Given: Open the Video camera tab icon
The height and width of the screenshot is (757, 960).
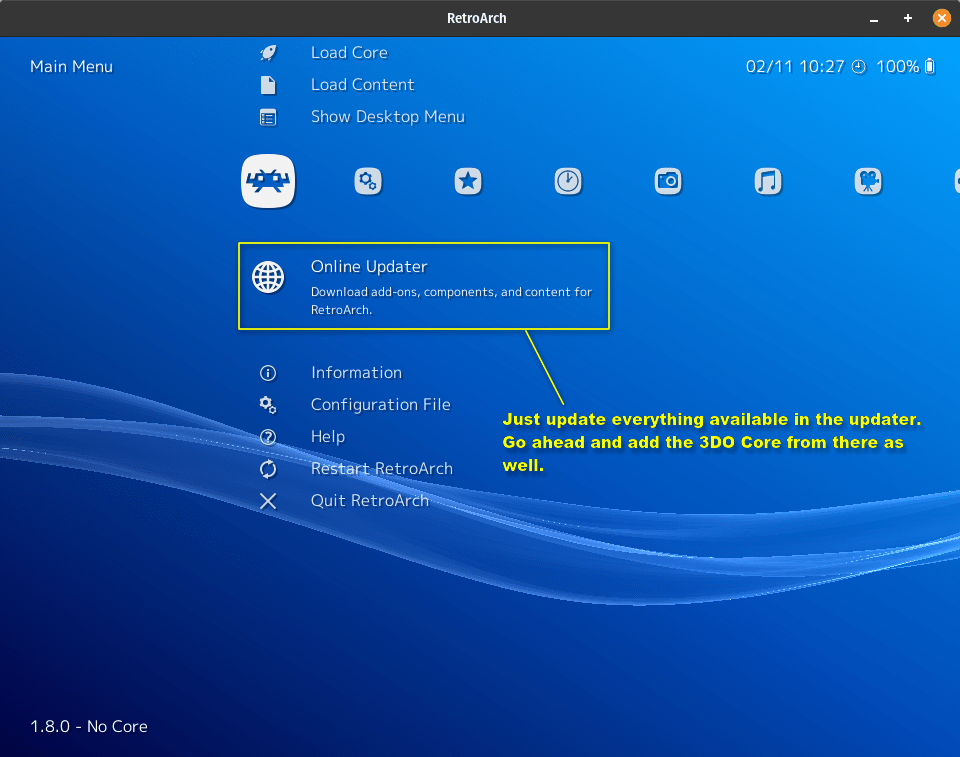Looking at the screenshot, I should (x=867, y=181).
